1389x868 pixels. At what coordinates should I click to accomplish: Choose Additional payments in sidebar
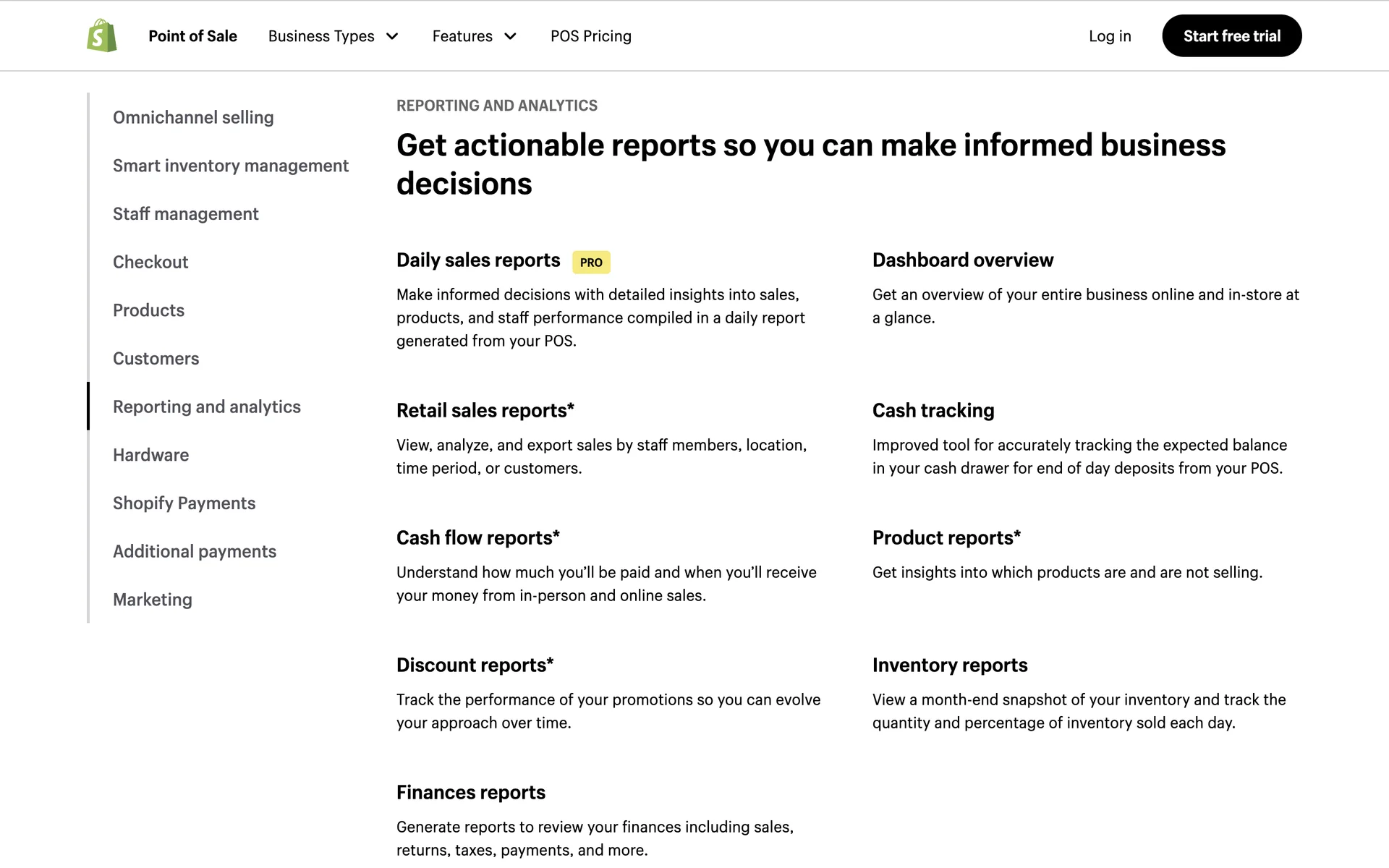tap(194, 551)
